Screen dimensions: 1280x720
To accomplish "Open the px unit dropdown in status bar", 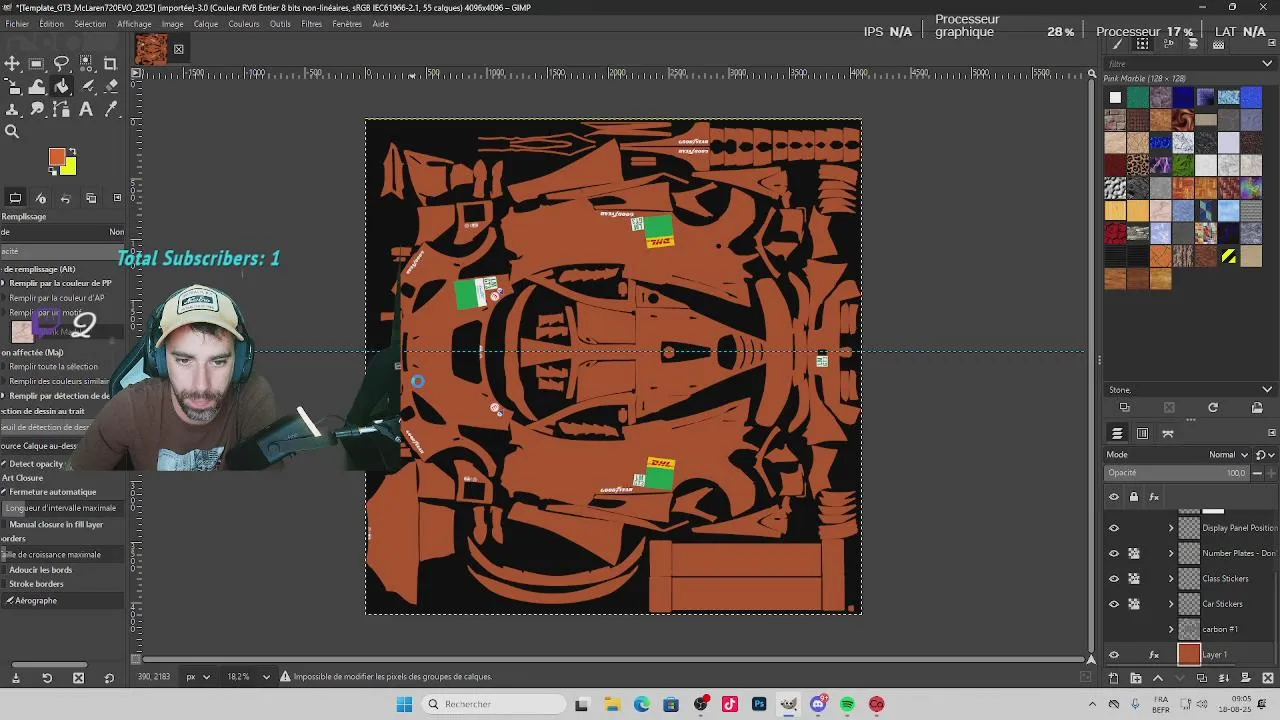I will click(x=197, y=677).
